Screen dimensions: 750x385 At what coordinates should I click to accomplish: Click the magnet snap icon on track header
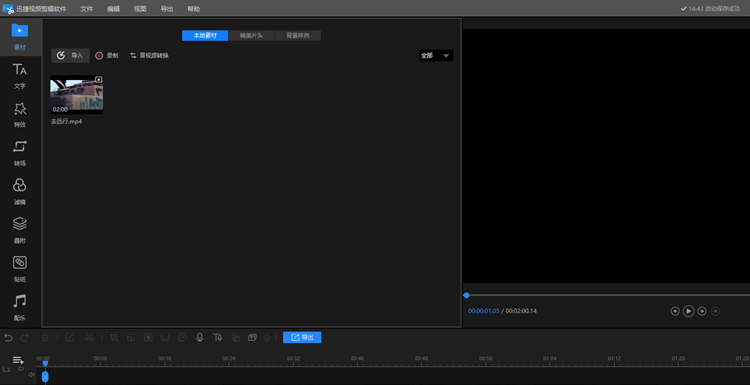pyautogui.click(x=6, y=369)
